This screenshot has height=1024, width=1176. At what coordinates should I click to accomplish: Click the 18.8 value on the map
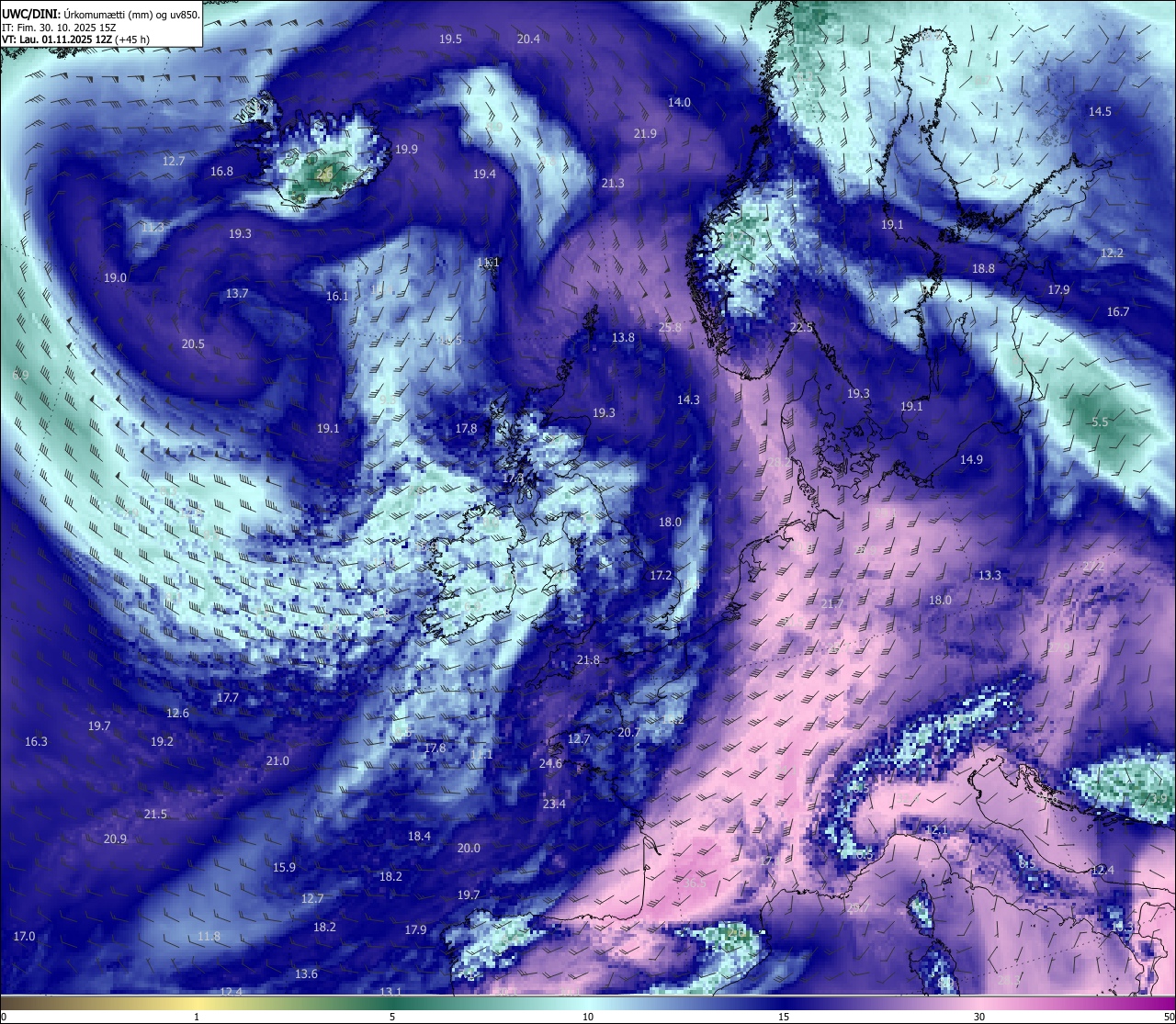click(983, 269)
